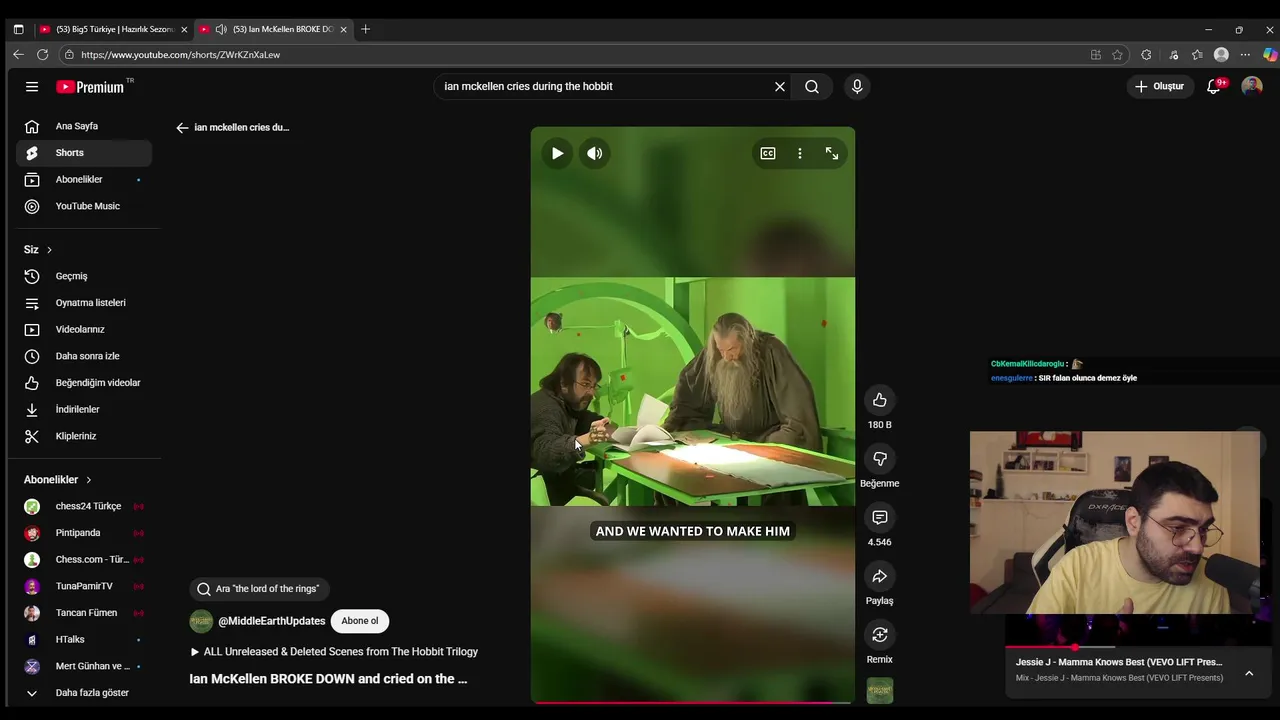Open the comments with 4.546 count
The width and height of the screenshot is (1280, 720).
tap(880, 517)
